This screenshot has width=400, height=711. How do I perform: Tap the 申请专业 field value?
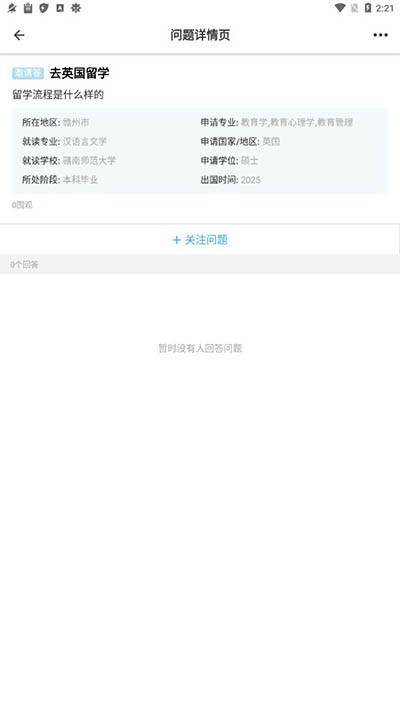pyautogui.click(x=297, y=122)
